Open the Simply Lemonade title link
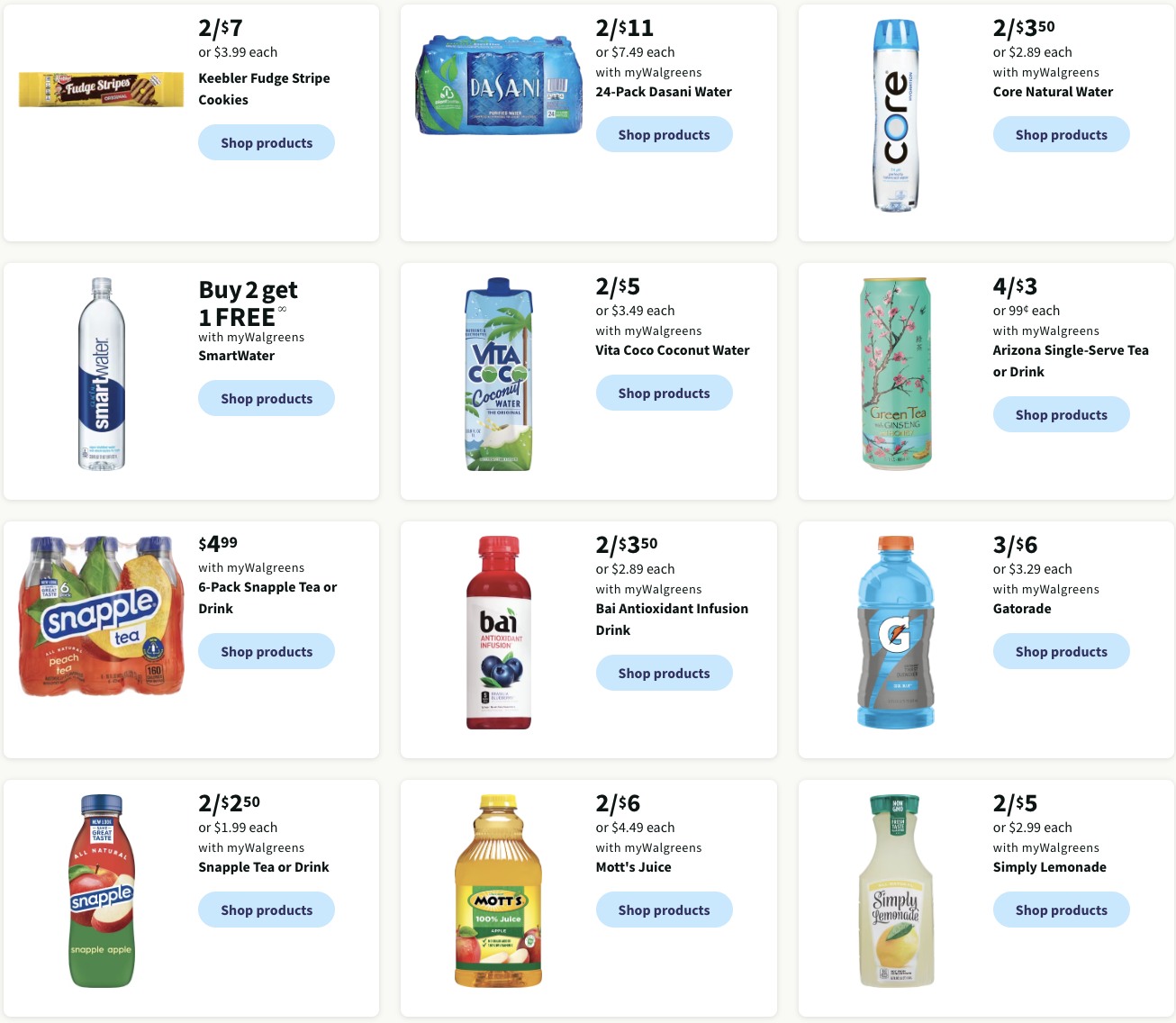This screenshot has width=1176, height=1023. click(1050, 867)
